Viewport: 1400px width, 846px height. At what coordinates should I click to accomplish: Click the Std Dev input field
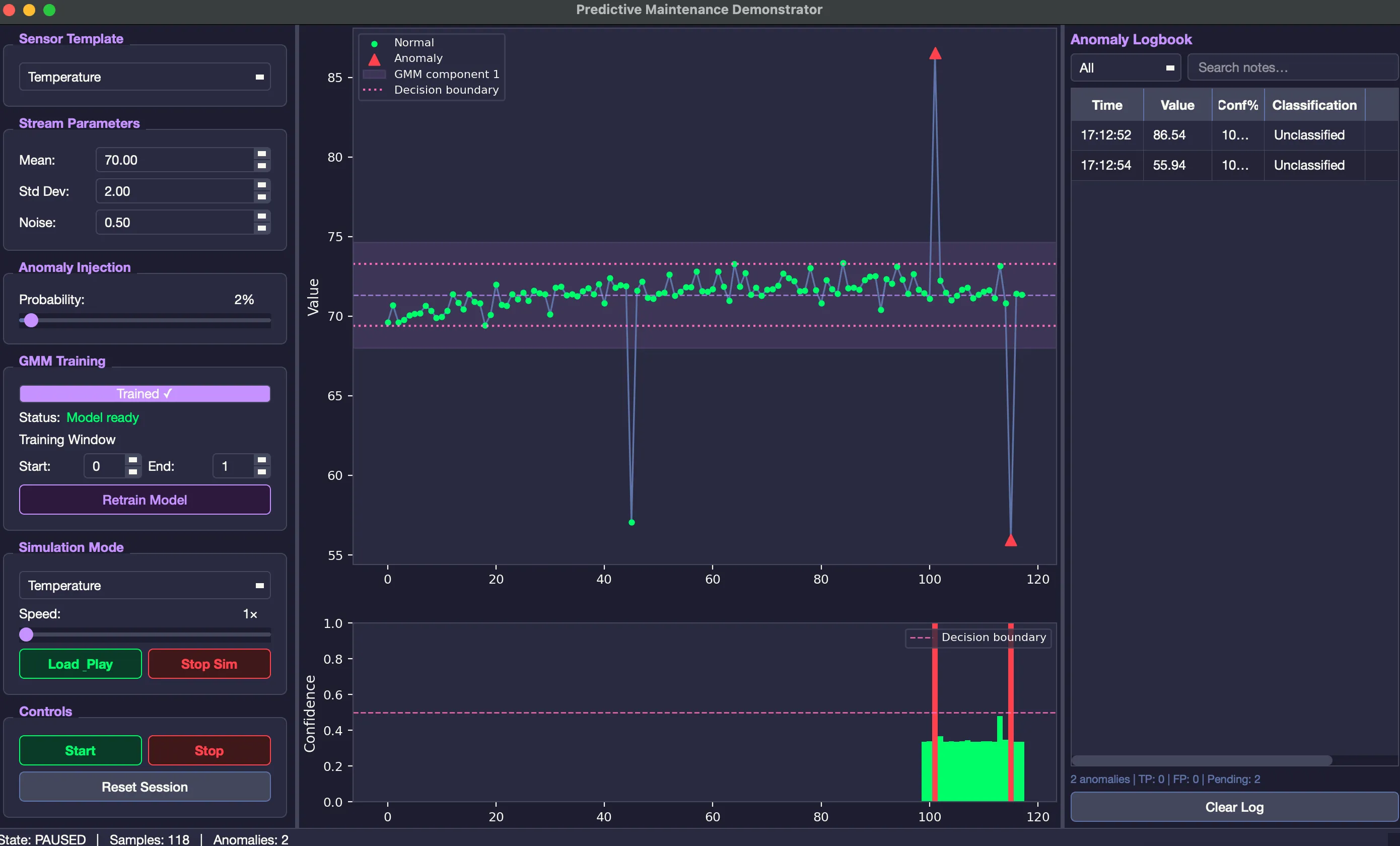tap(175, 191)
